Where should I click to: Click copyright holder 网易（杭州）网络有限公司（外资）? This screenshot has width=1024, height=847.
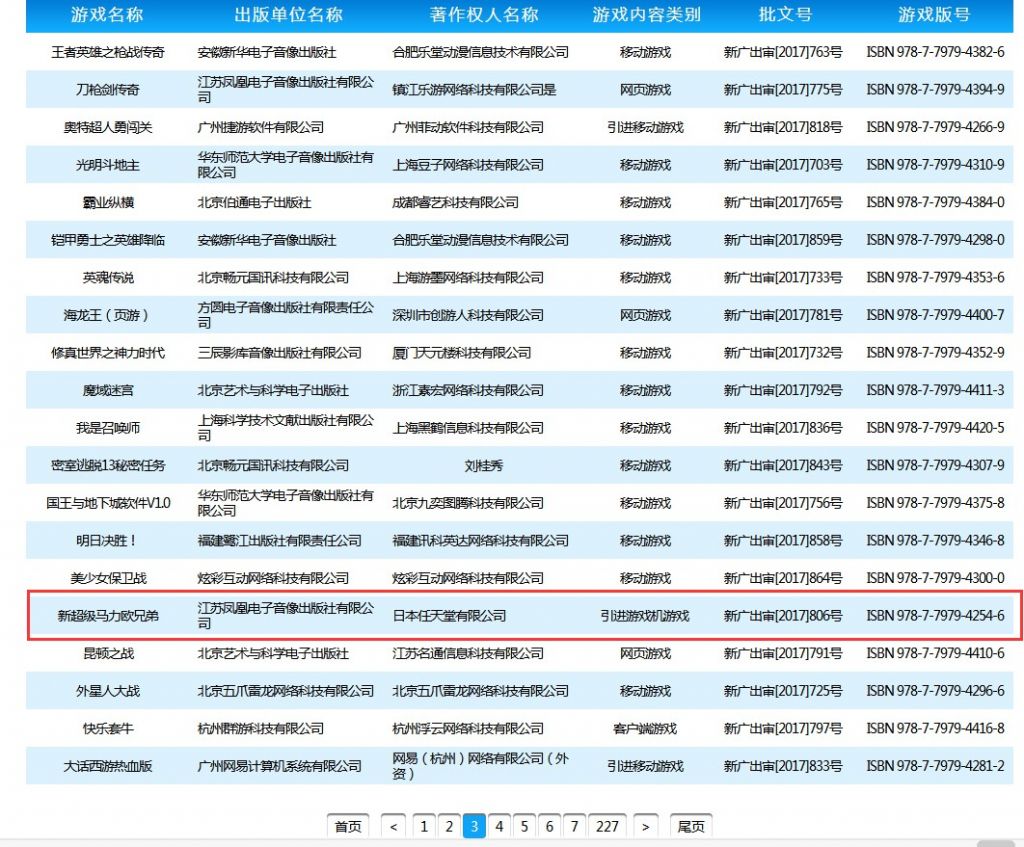(x=481, y=766)
